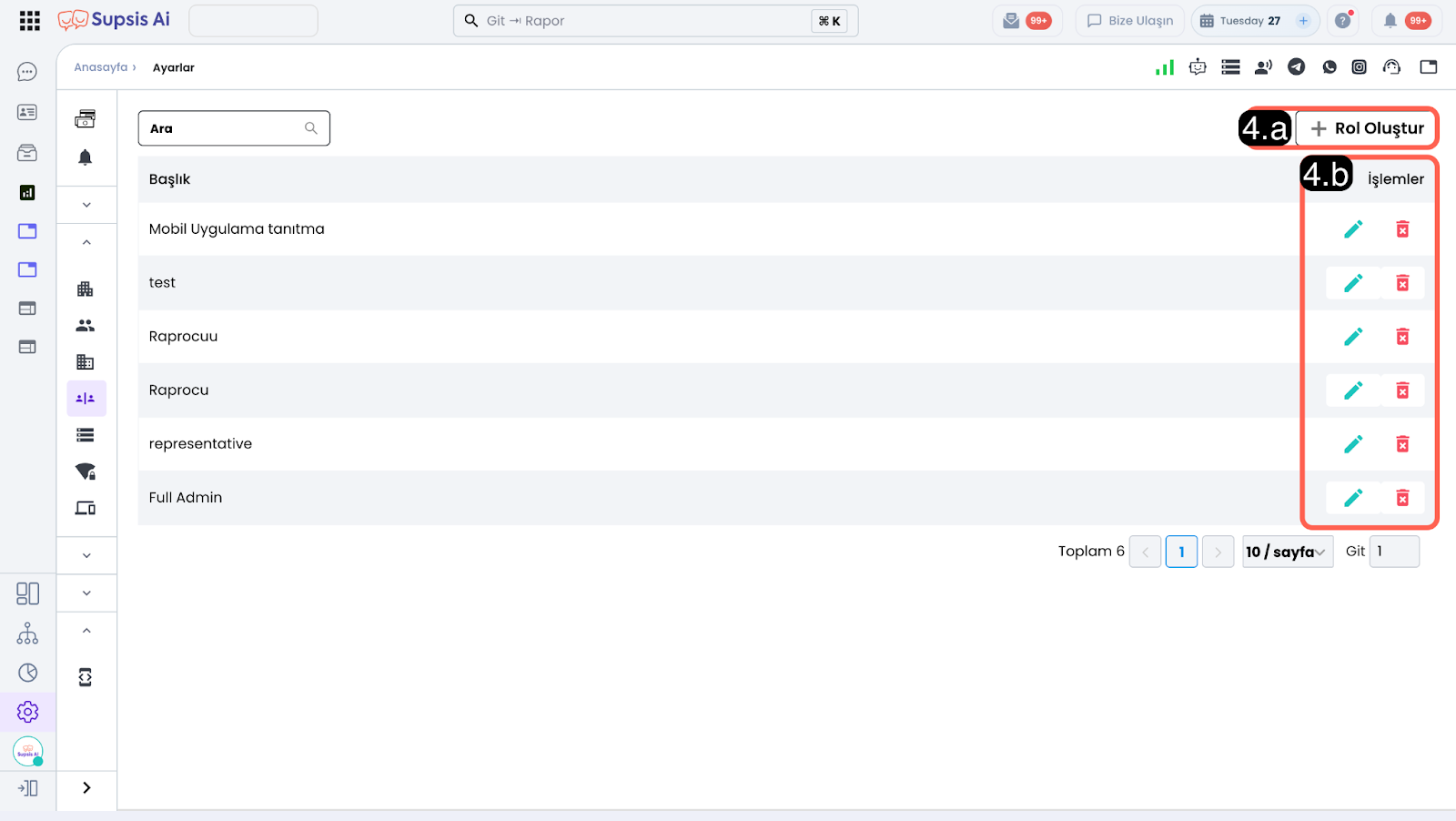Open the Telegram channel icon
The width and height of the screenshot is (1456, 821).
[1296, 67]
